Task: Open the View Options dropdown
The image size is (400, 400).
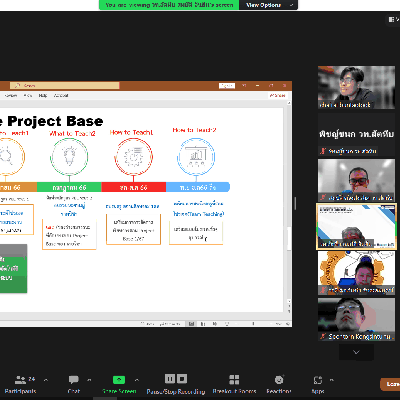Action: 268,5
